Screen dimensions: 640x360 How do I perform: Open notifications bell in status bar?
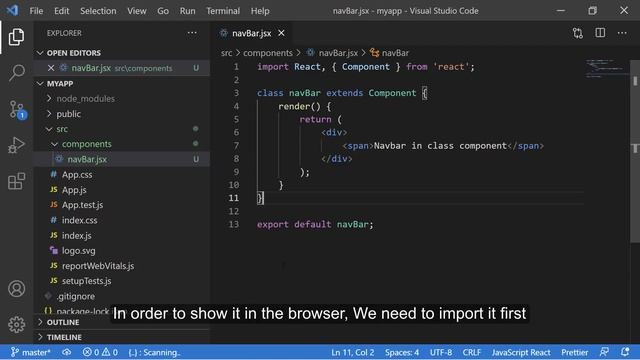coord(625,352)
